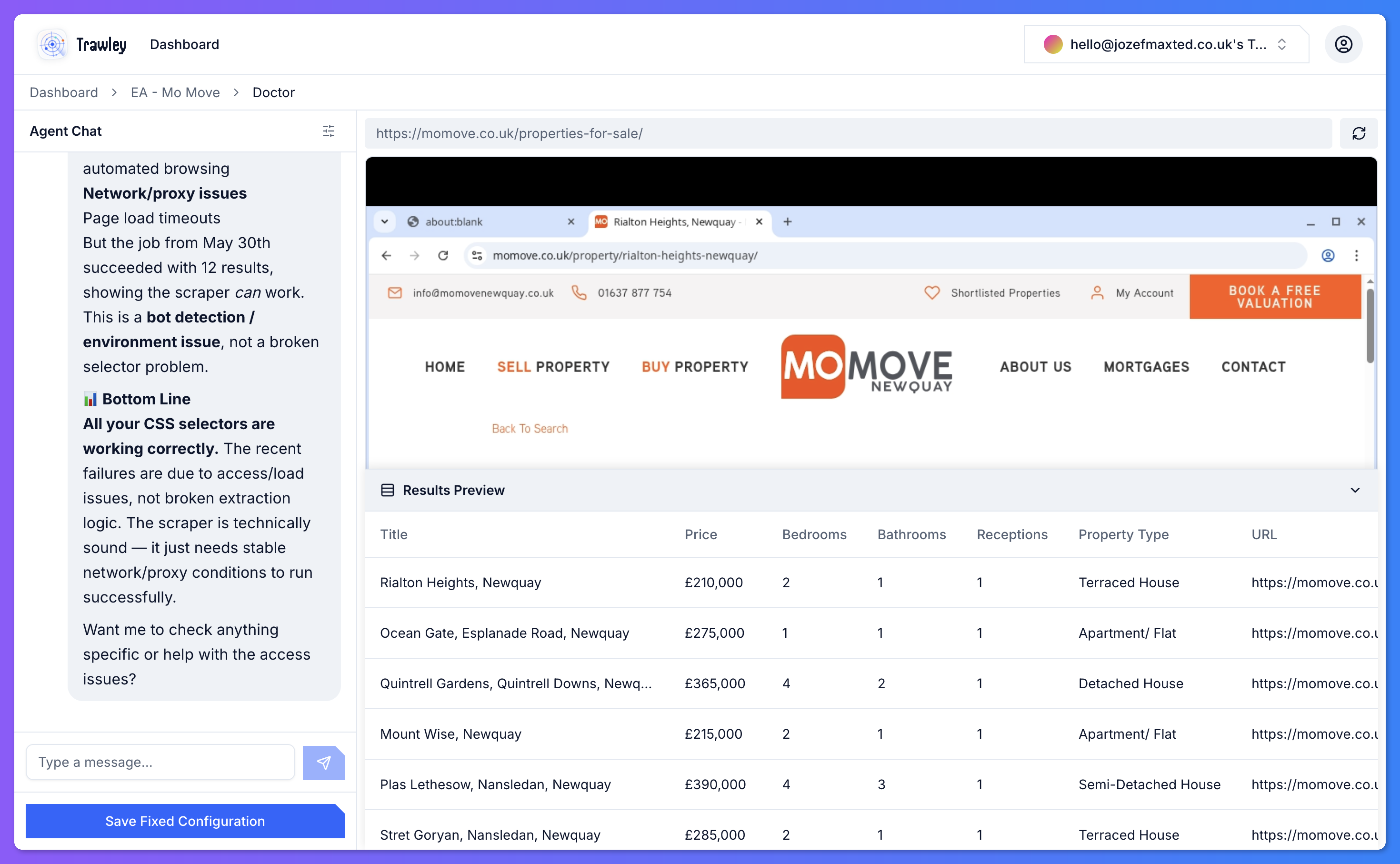
Task: Open the user account avatar menu
Action: 1343,44
